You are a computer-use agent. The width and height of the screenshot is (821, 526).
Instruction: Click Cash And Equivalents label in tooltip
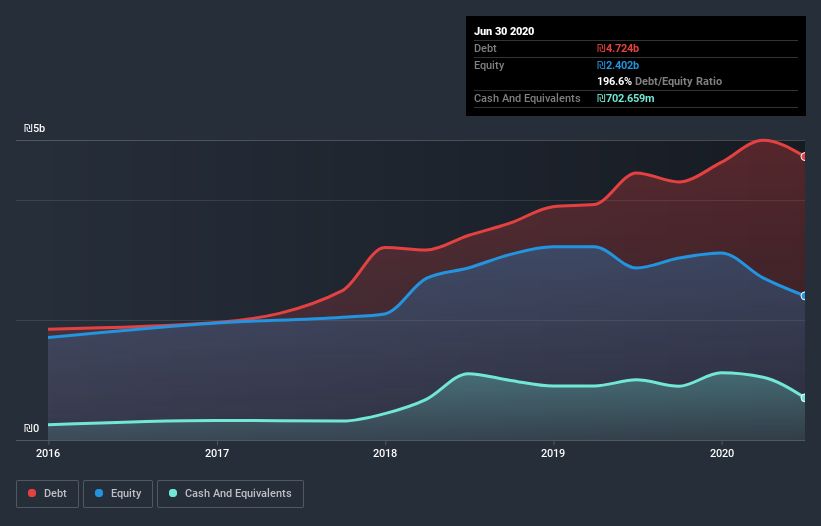click(527, 98)
